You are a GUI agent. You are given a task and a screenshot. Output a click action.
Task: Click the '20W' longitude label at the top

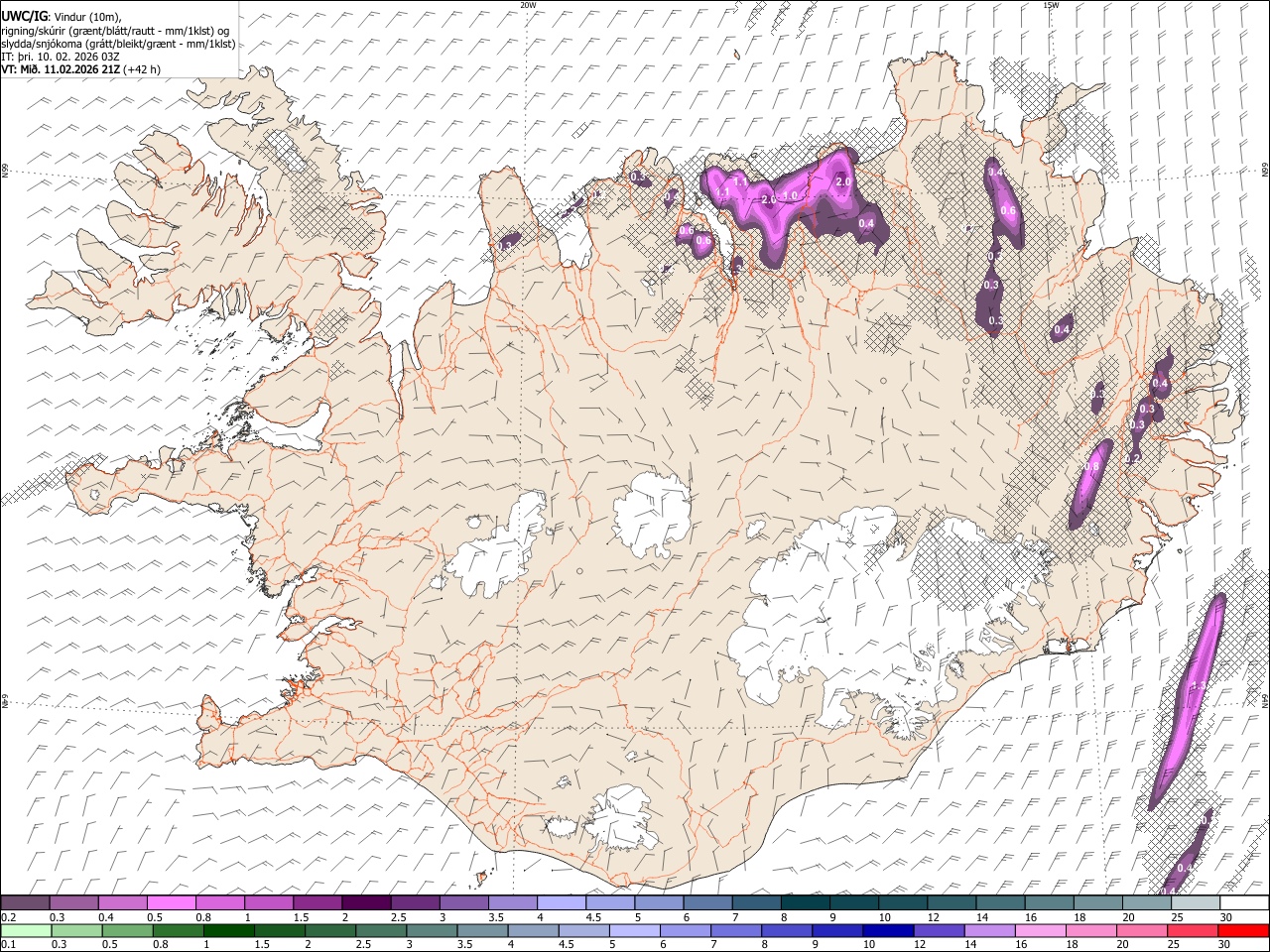tap(528, 5)
